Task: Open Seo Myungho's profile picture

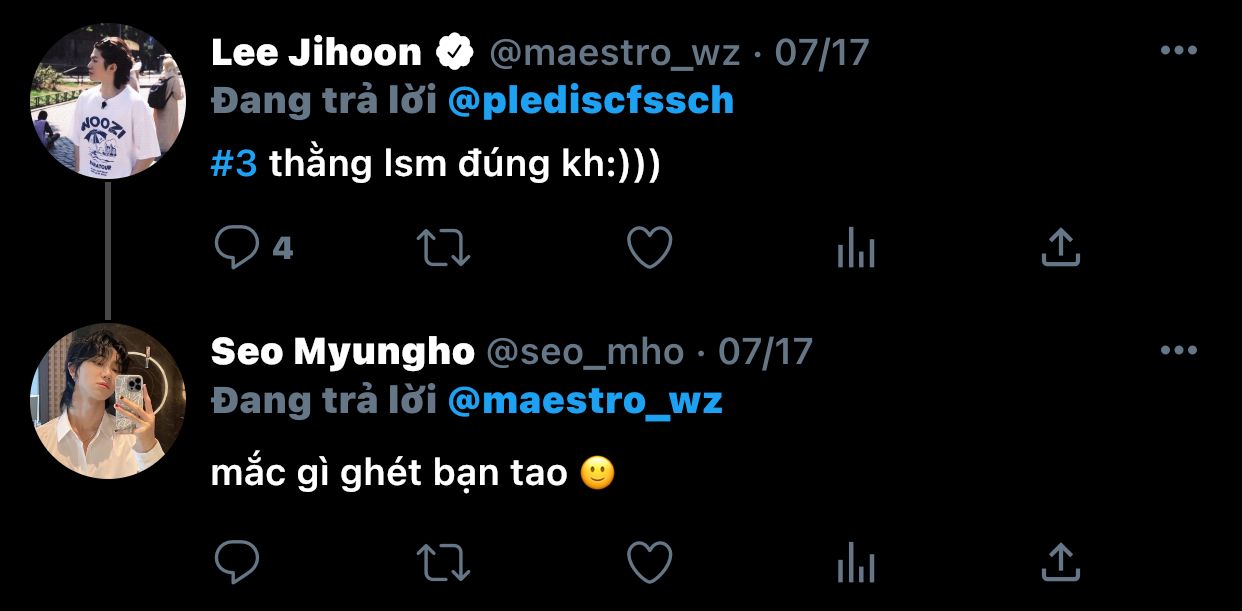Action: 108,401
